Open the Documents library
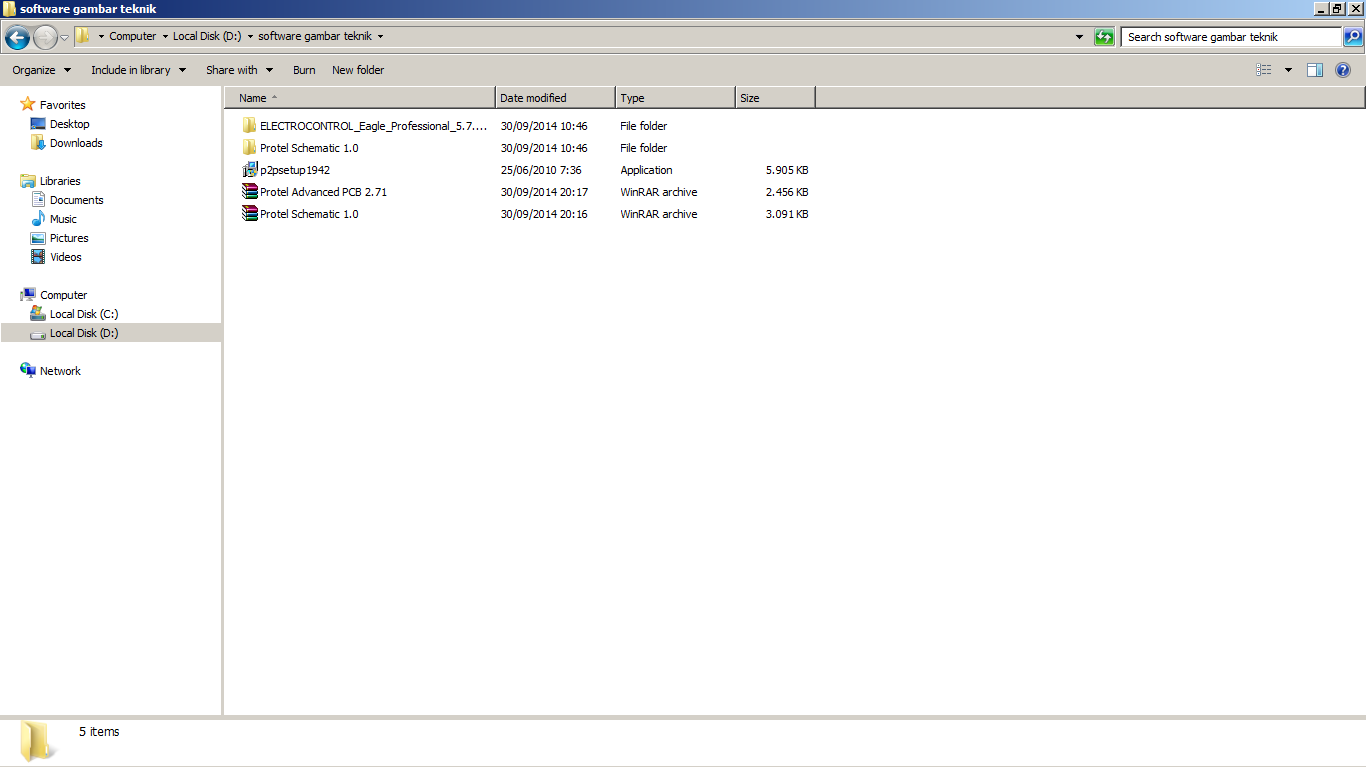This screenshot has height=768, width=1366. point(77,200)
